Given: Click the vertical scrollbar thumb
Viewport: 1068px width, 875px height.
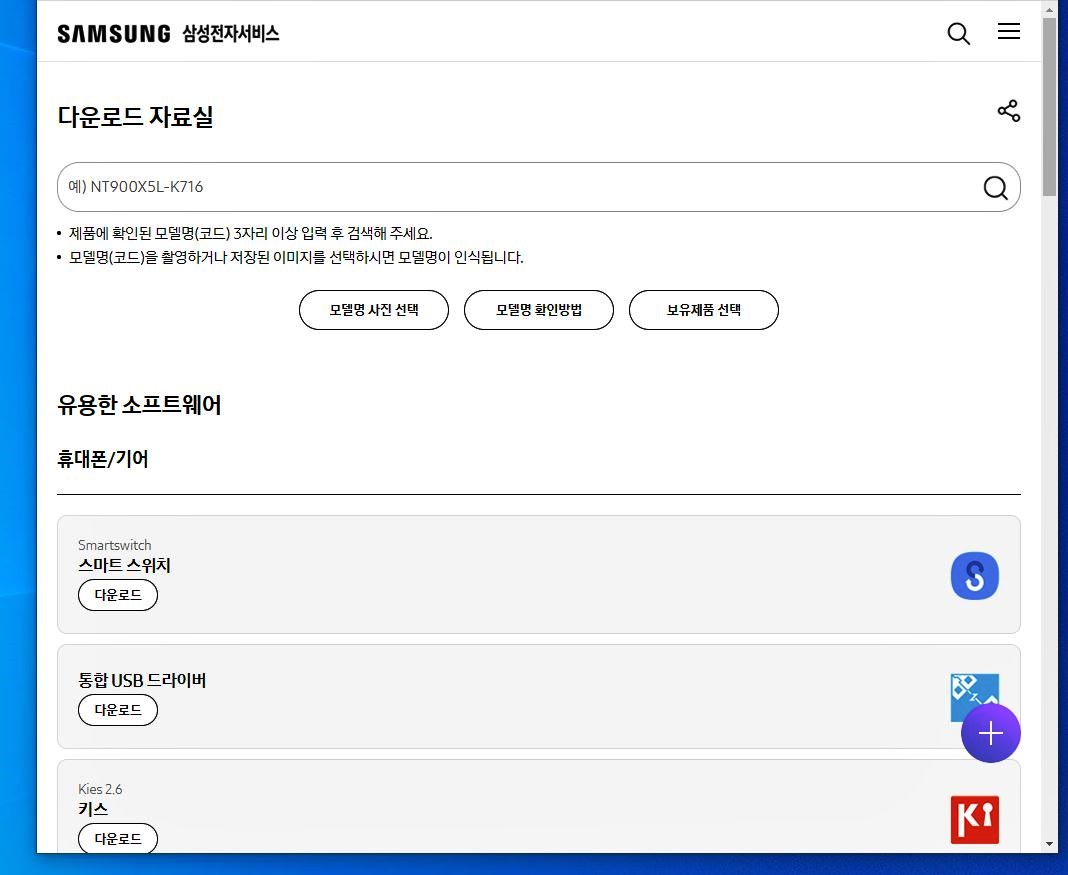Looking at the screenshot, I should 1049,107.
